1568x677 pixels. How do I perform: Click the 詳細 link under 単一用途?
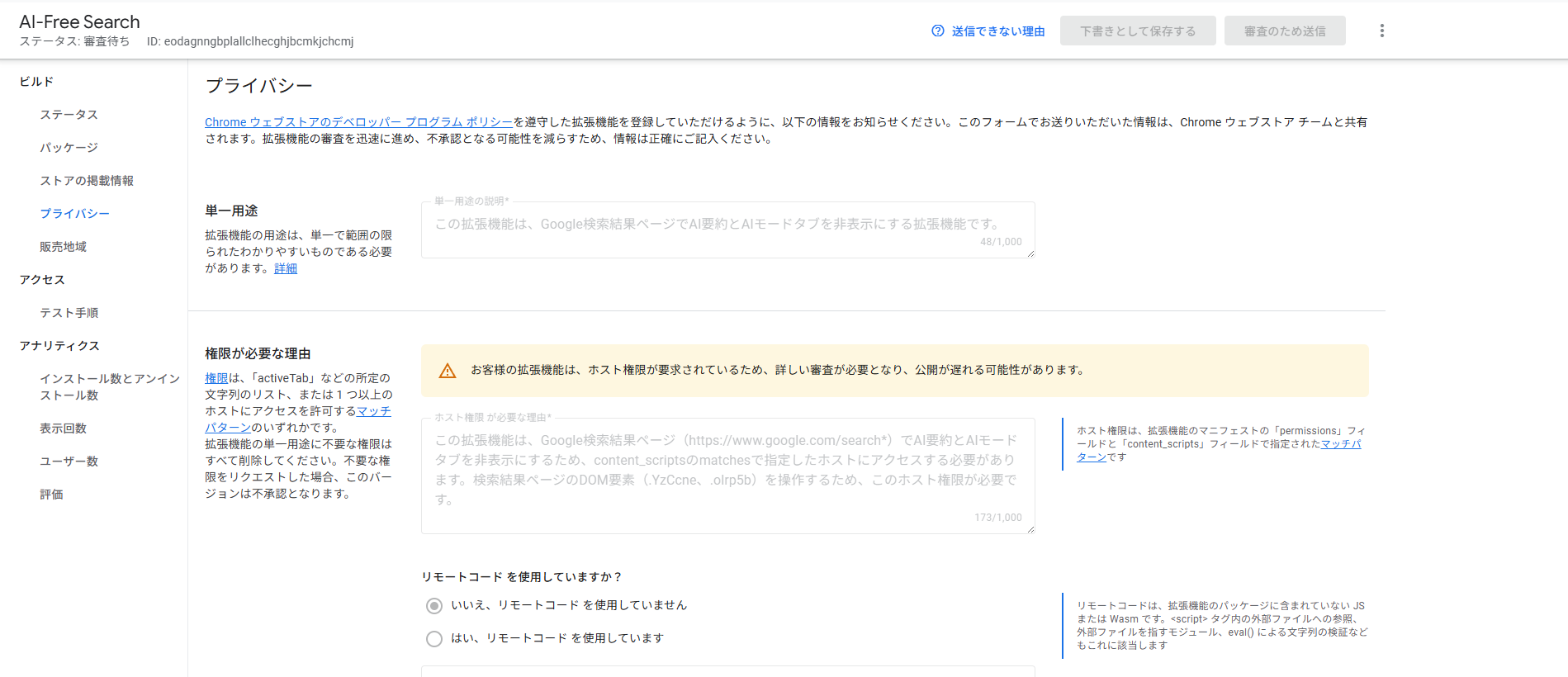point(286,268)
